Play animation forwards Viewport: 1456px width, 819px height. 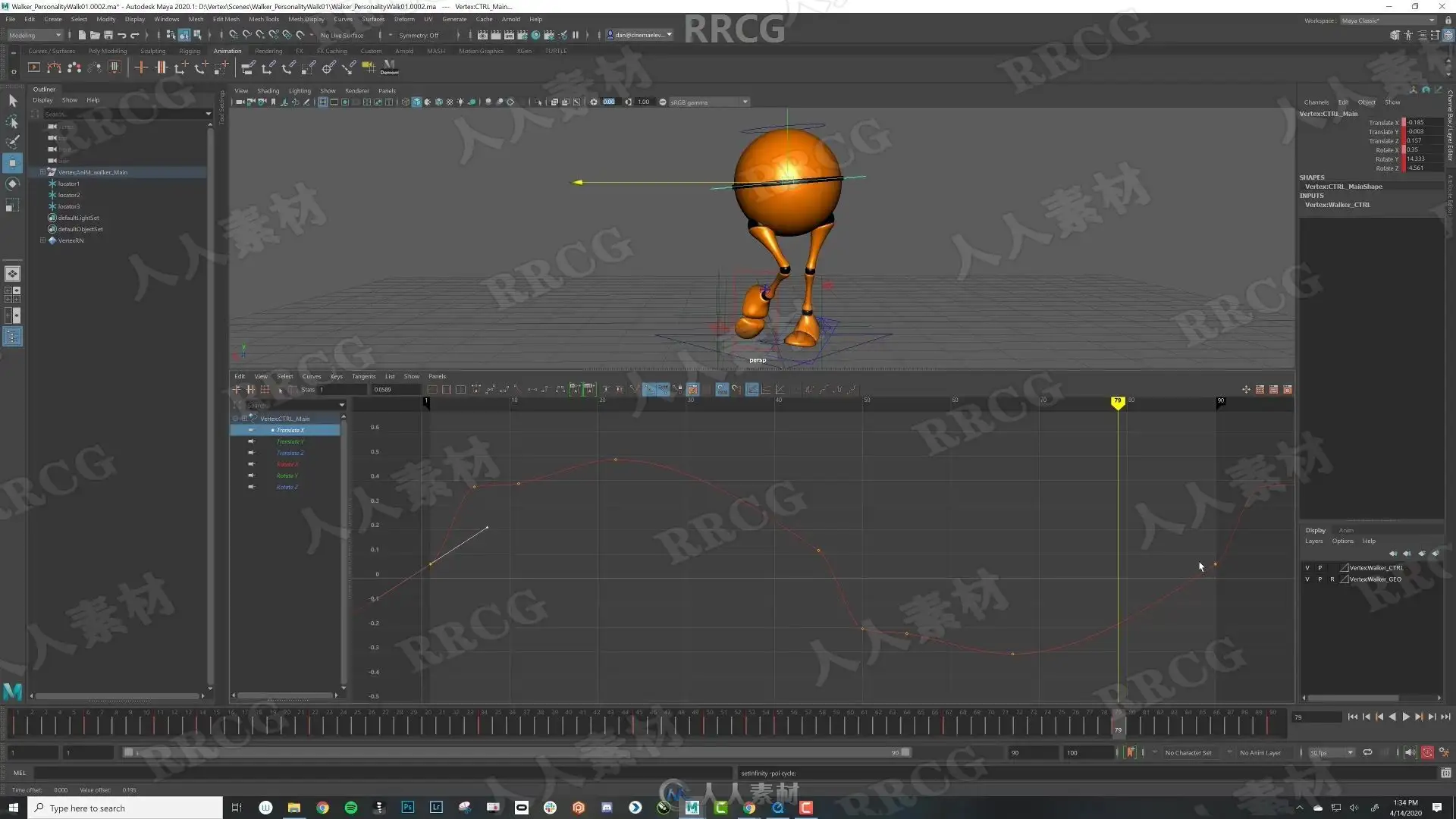[1405, 717]
